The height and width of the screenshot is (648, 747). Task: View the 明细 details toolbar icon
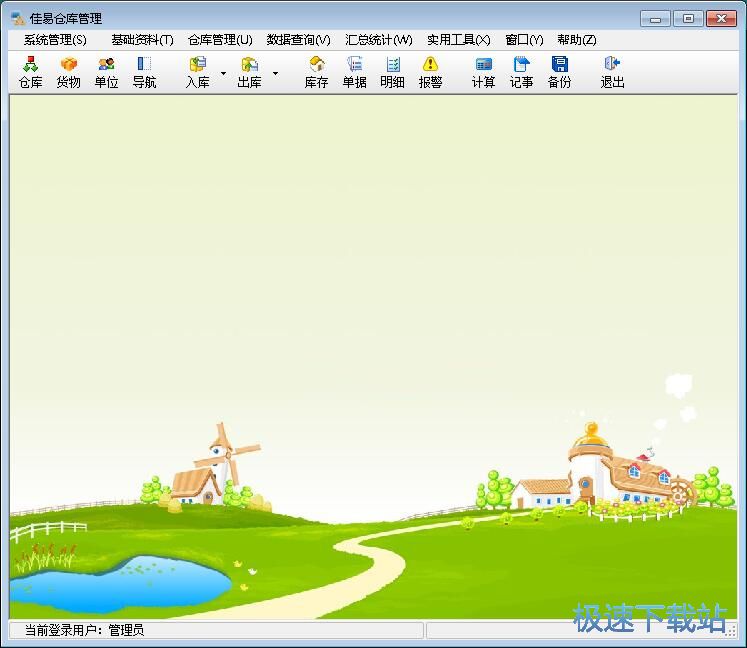[392, 72]
